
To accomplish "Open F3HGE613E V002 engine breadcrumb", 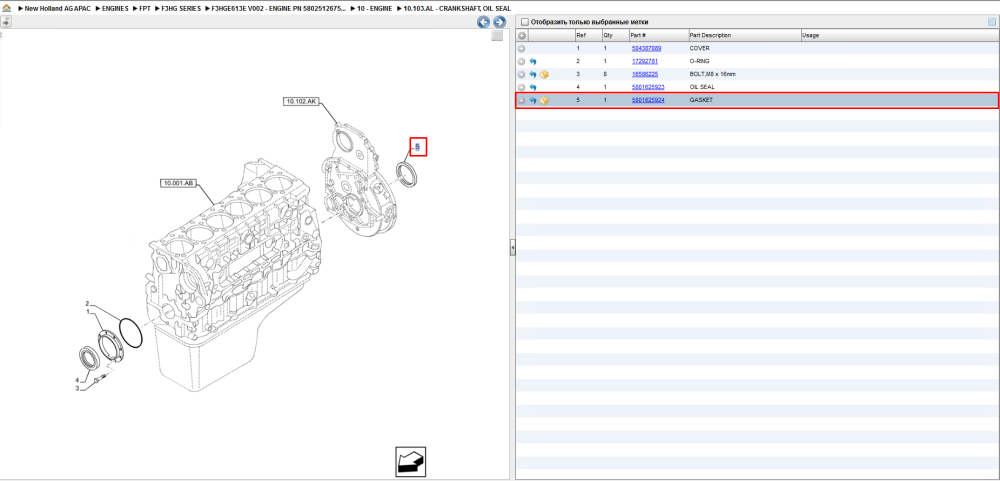I will click(279, 9).
